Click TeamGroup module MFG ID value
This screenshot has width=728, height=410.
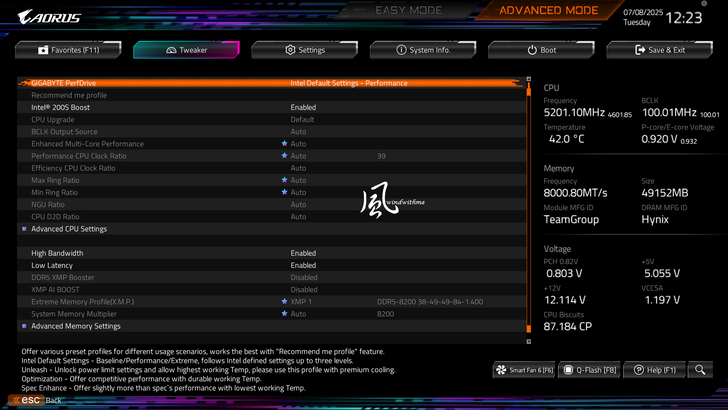point(571,219)
